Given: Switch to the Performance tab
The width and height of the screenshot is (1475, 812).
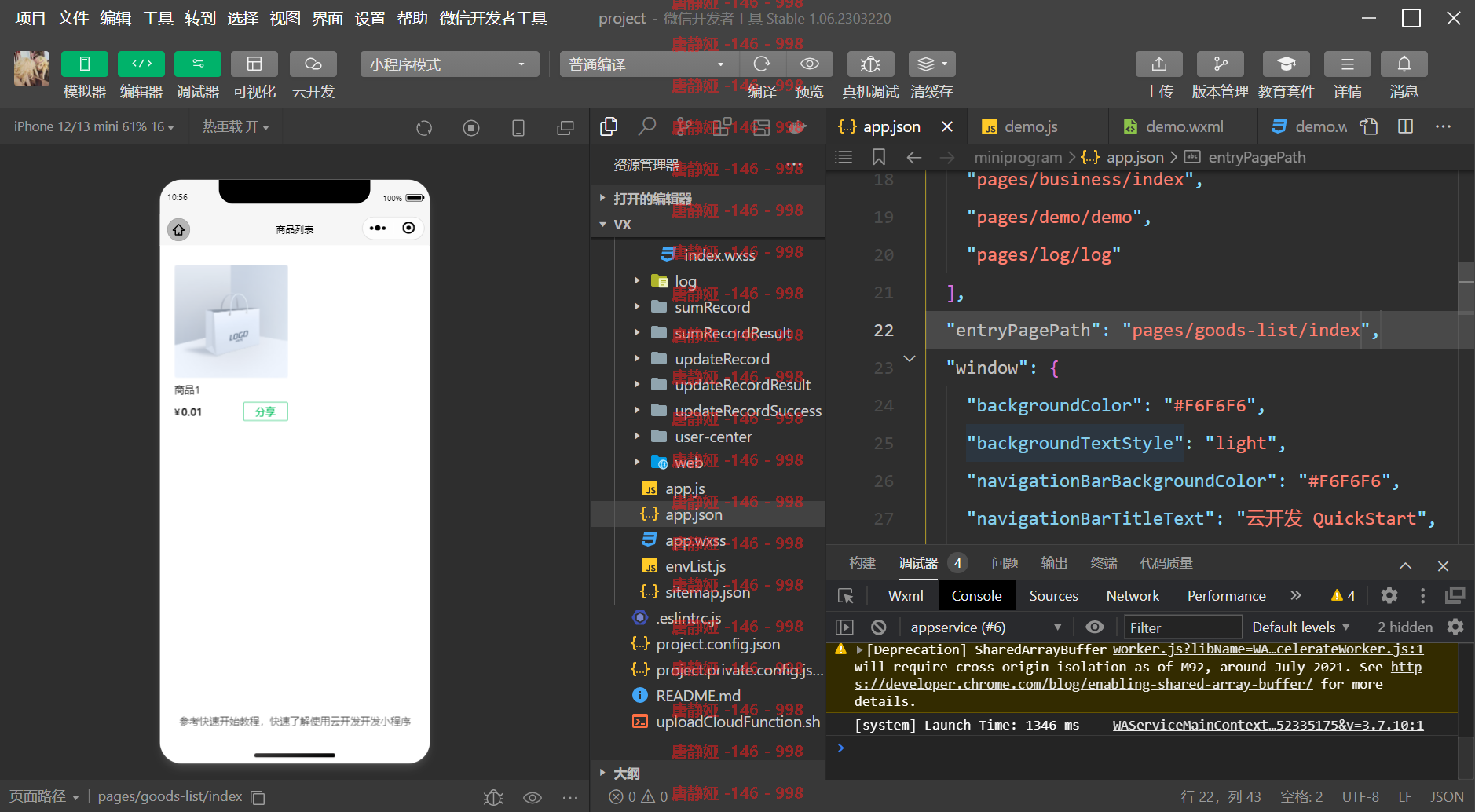Looking at the screenshot, I should (1226, 596).
